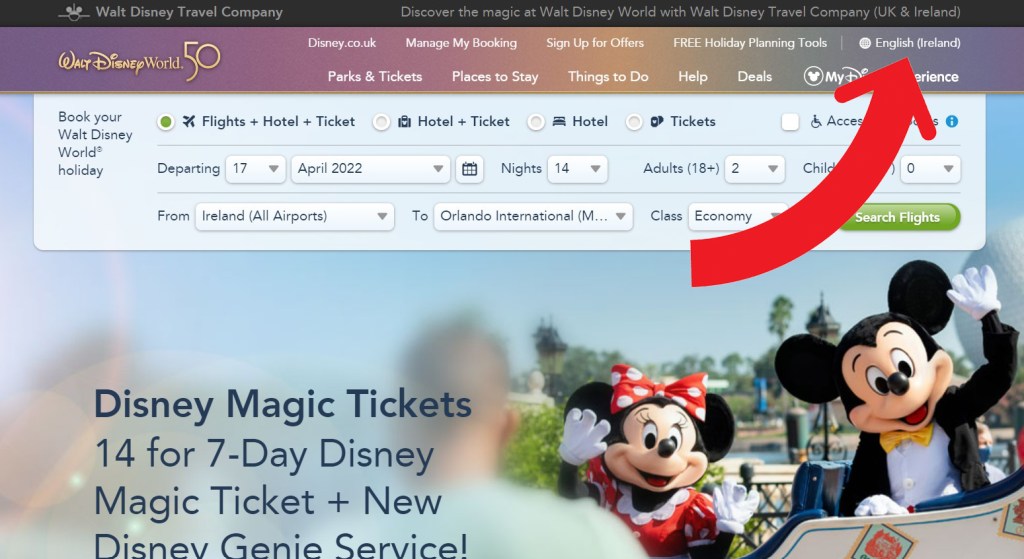Open the calendar date picker icon

coord(469,169)
